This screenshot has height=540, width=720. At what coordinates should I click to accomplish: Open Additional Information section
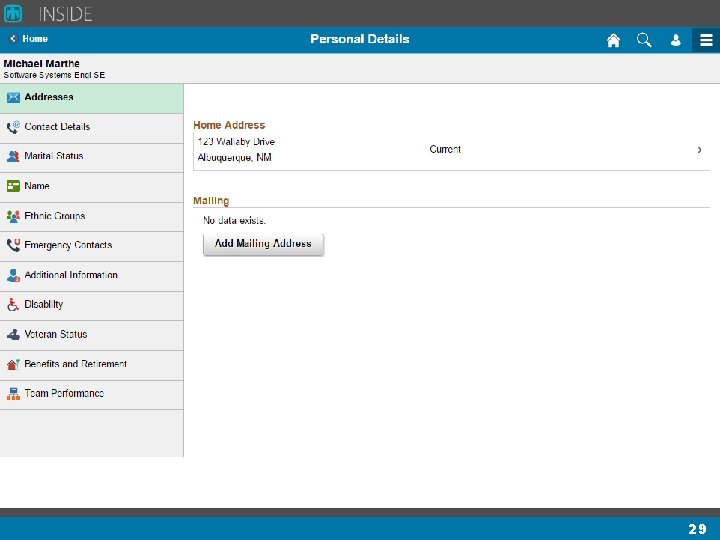pyautogui.click(x=91, y=276)
